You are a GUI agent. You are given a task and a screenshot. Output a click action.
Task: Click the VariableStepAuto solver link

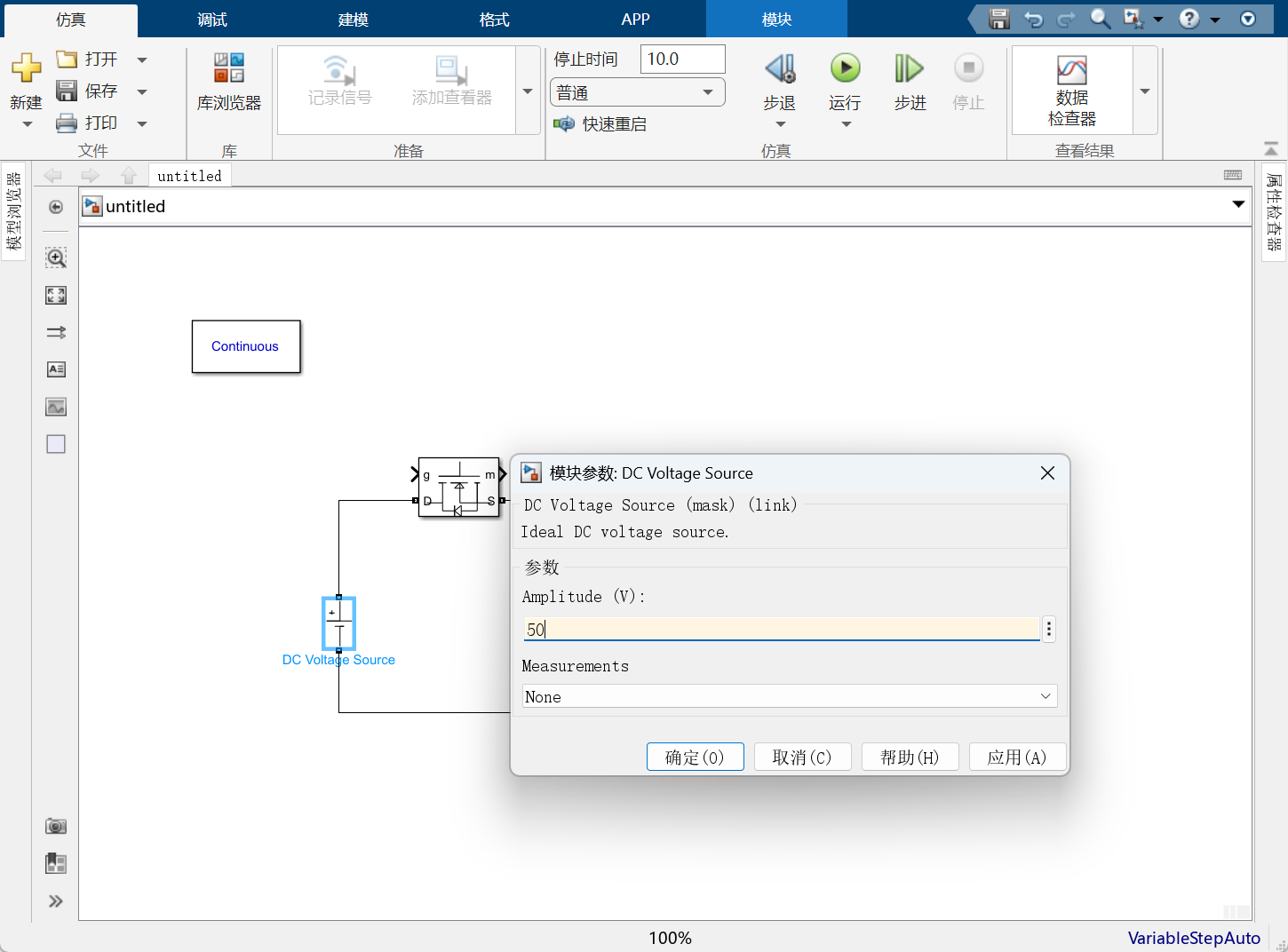click(1193, 938)
